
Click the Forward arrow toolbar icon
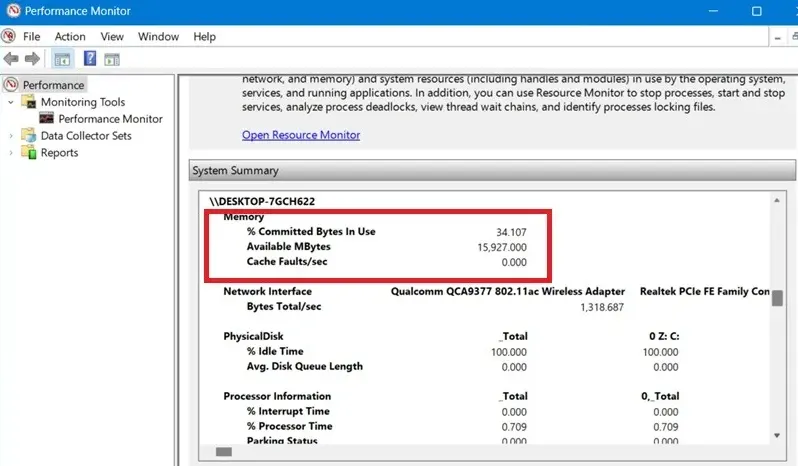[32, 60]
